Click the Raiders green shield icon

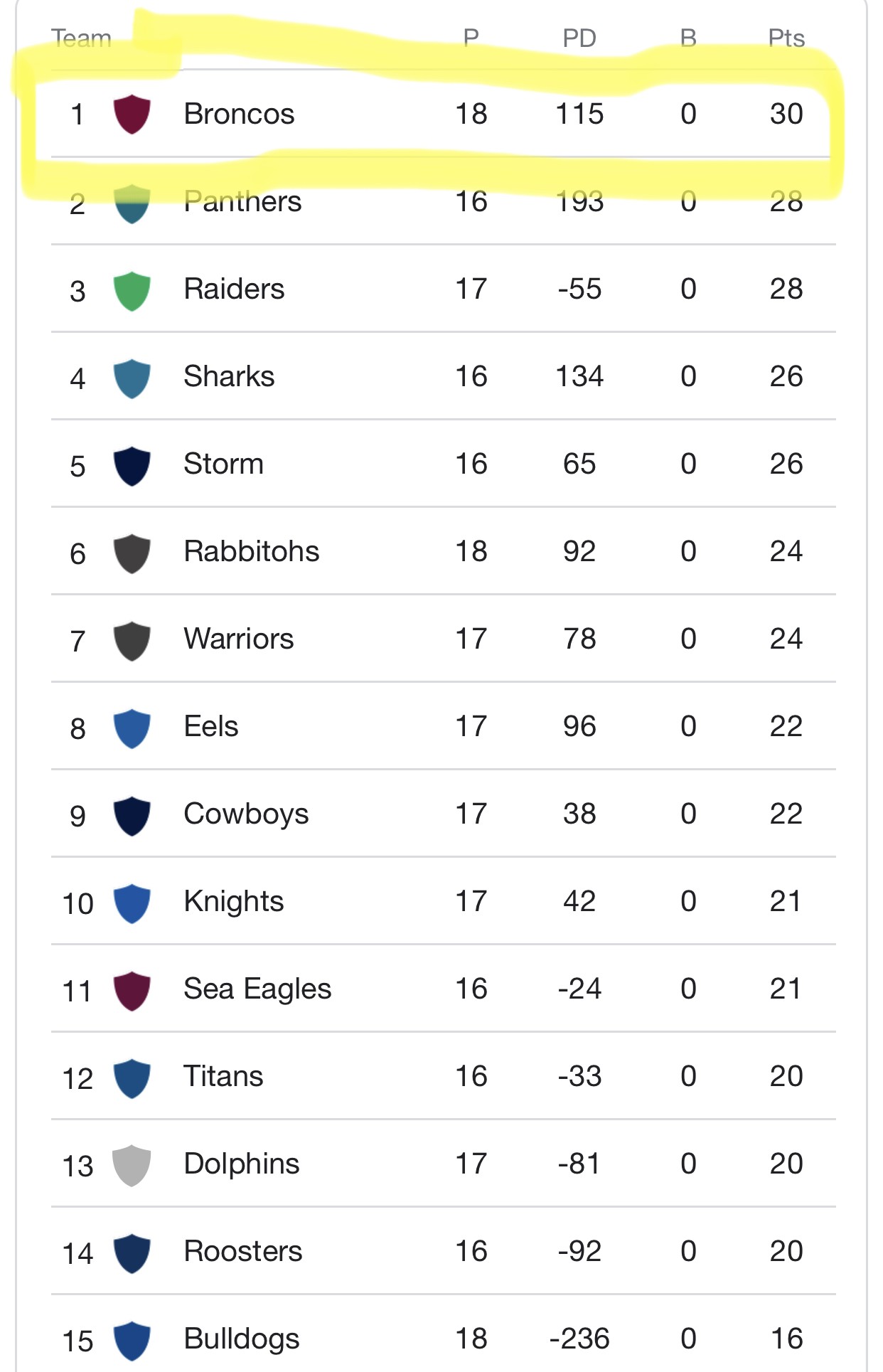132,291
